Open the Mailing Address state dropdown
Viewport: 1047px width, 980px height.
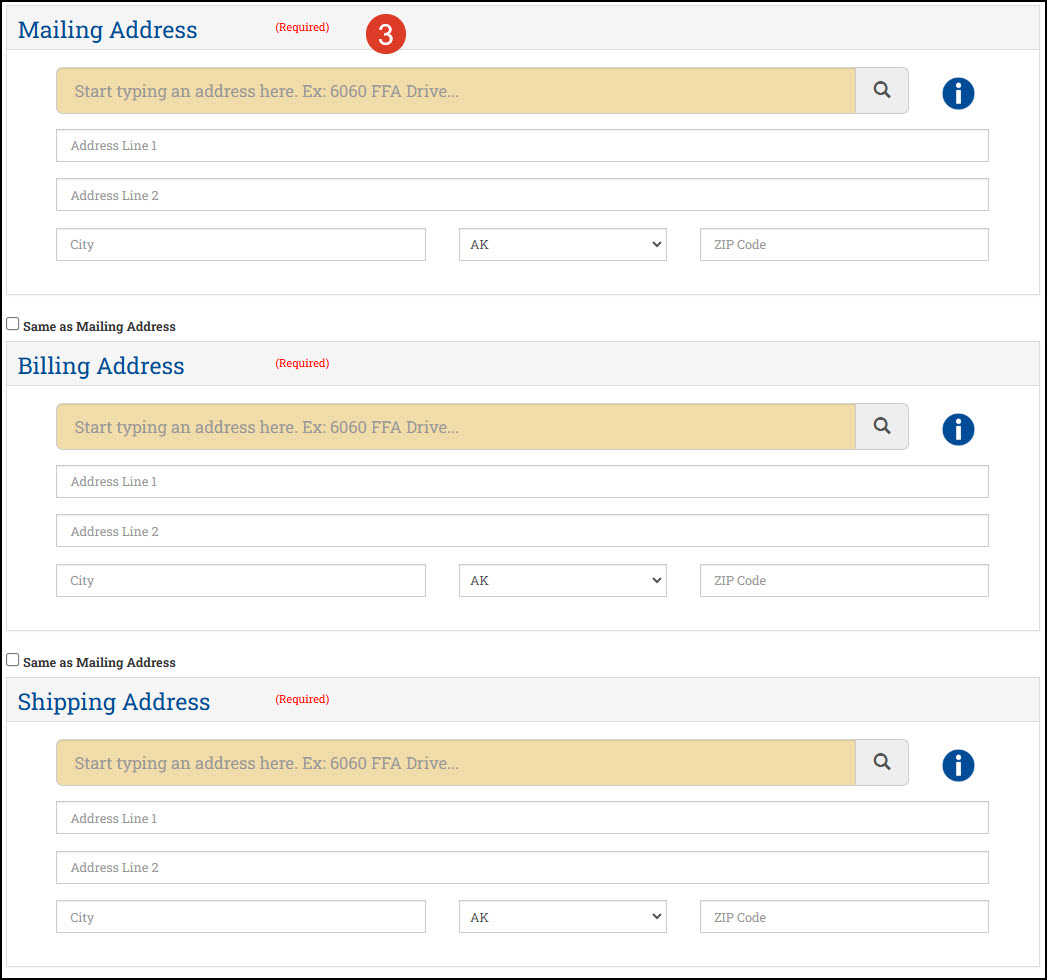pos(562,244)
